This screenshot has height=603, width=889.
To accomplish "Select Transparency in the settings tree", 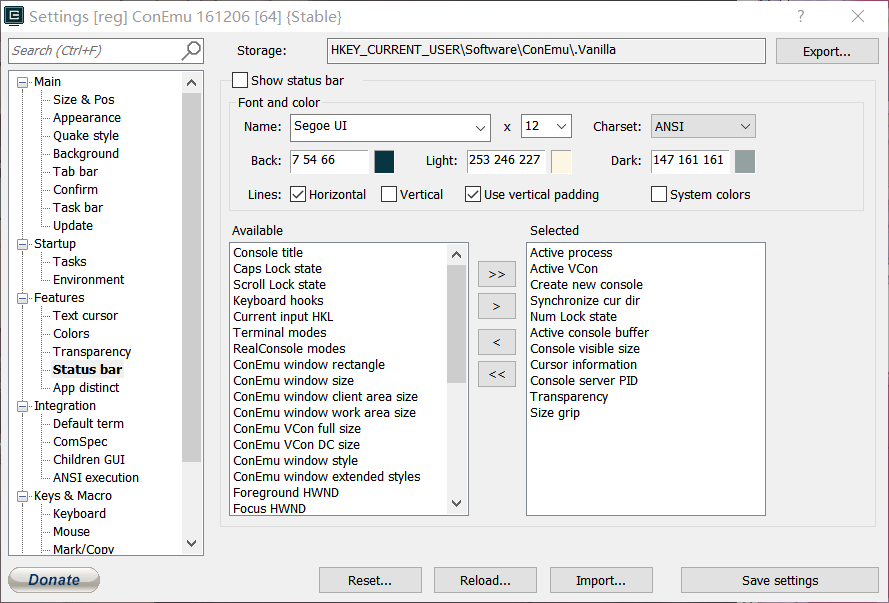I will (x=92, y=352).
